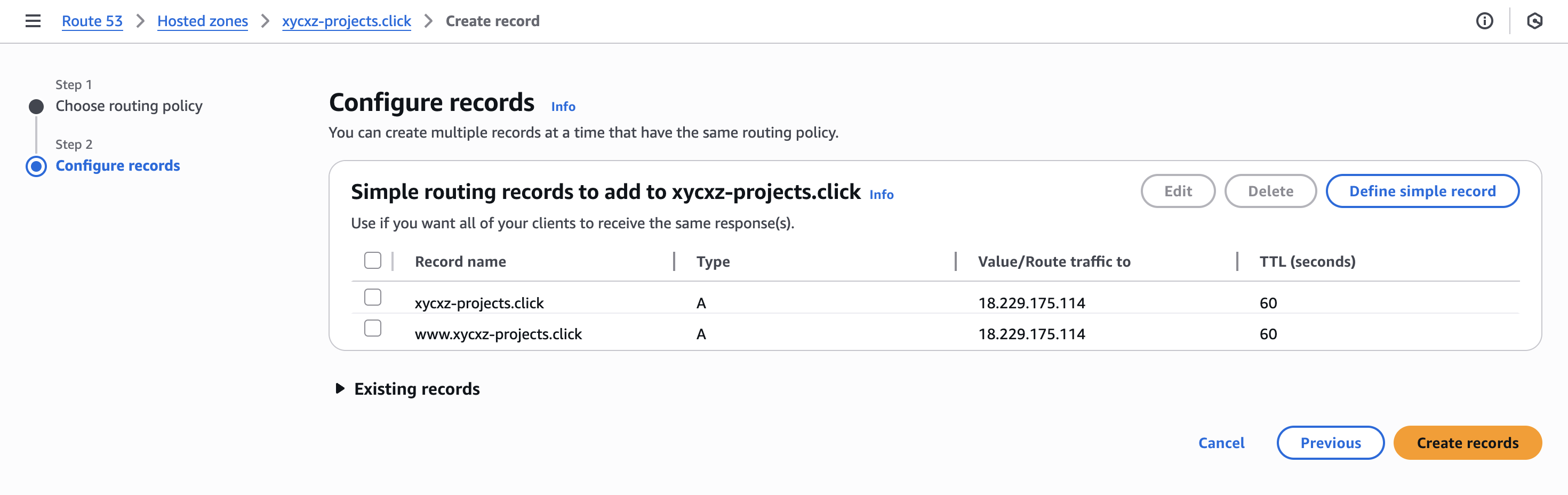Open Hosted zones breadcrumb link
This screenshot has height=495, width=1568.
pyautogui.click(x=203, y=21)
